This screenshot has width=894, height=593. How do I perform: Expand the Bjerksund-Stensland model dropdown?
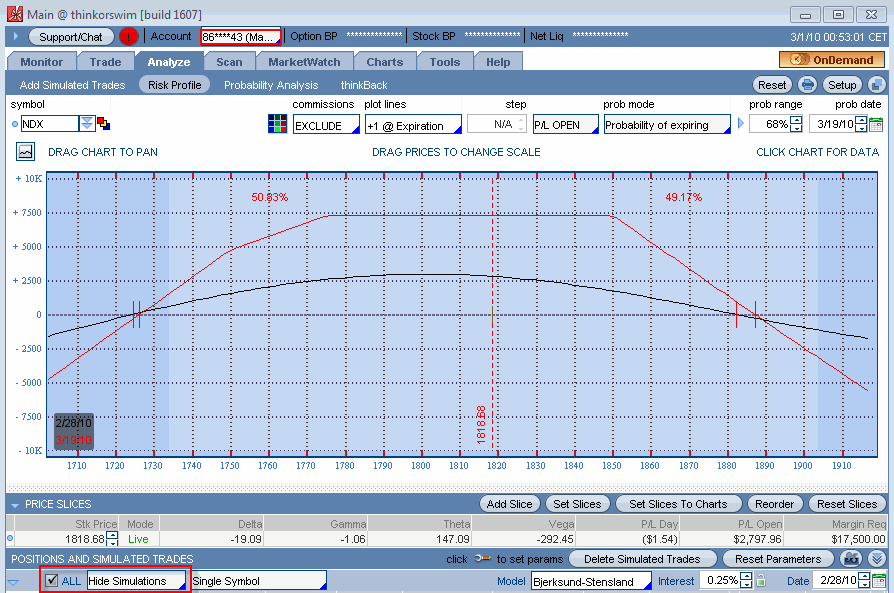[591, 581]
